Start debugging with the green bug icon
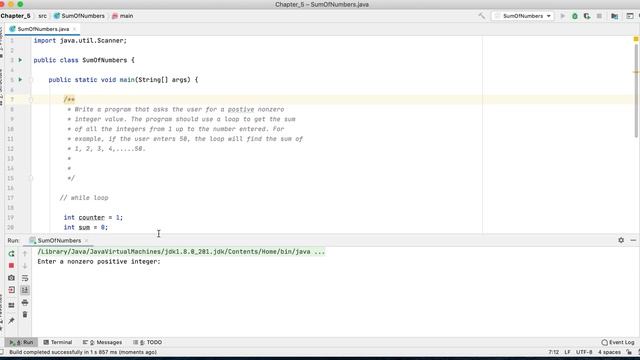Viewport: 640px width, 360px height. 575,16
